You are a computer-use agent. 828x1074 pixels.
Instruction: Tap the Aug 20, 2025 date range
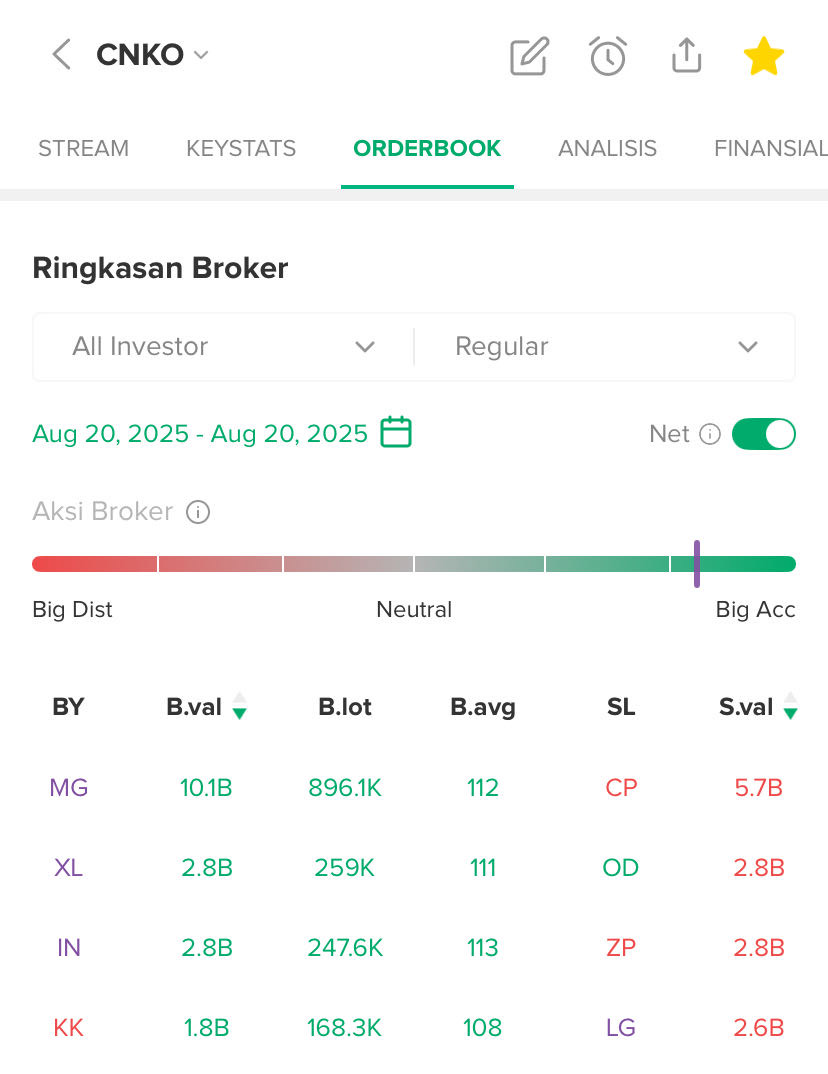pos(200,434)
